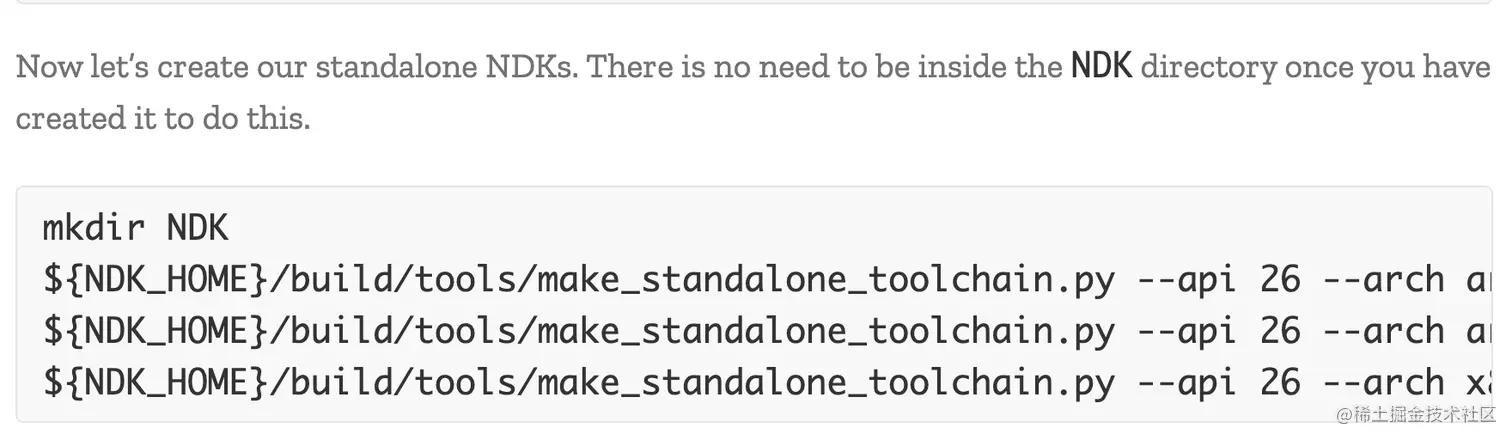This screenshot has width=1512, height=440.
Task: Click the word "directory" in the paragraph
Action: tap(1208, 67)
